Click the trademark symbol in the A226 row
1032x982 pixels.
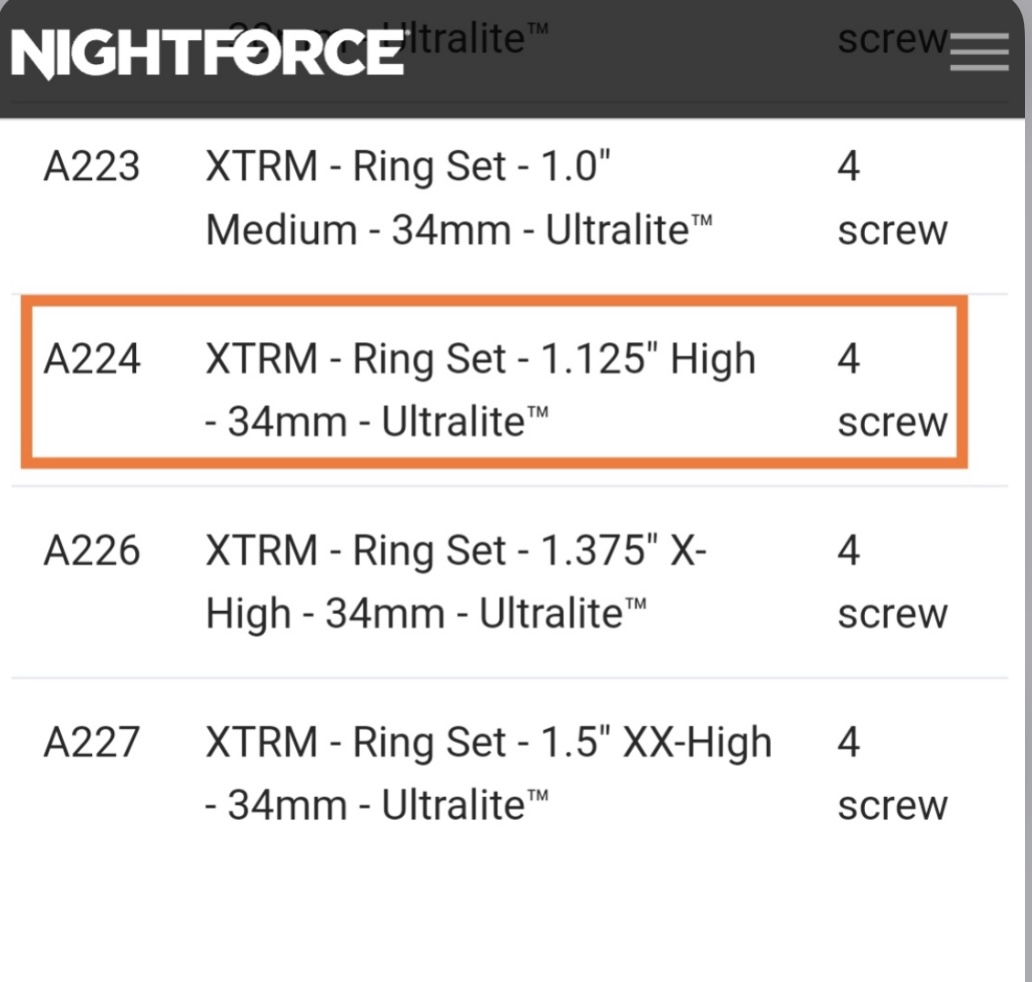click(x=635, y=606)
